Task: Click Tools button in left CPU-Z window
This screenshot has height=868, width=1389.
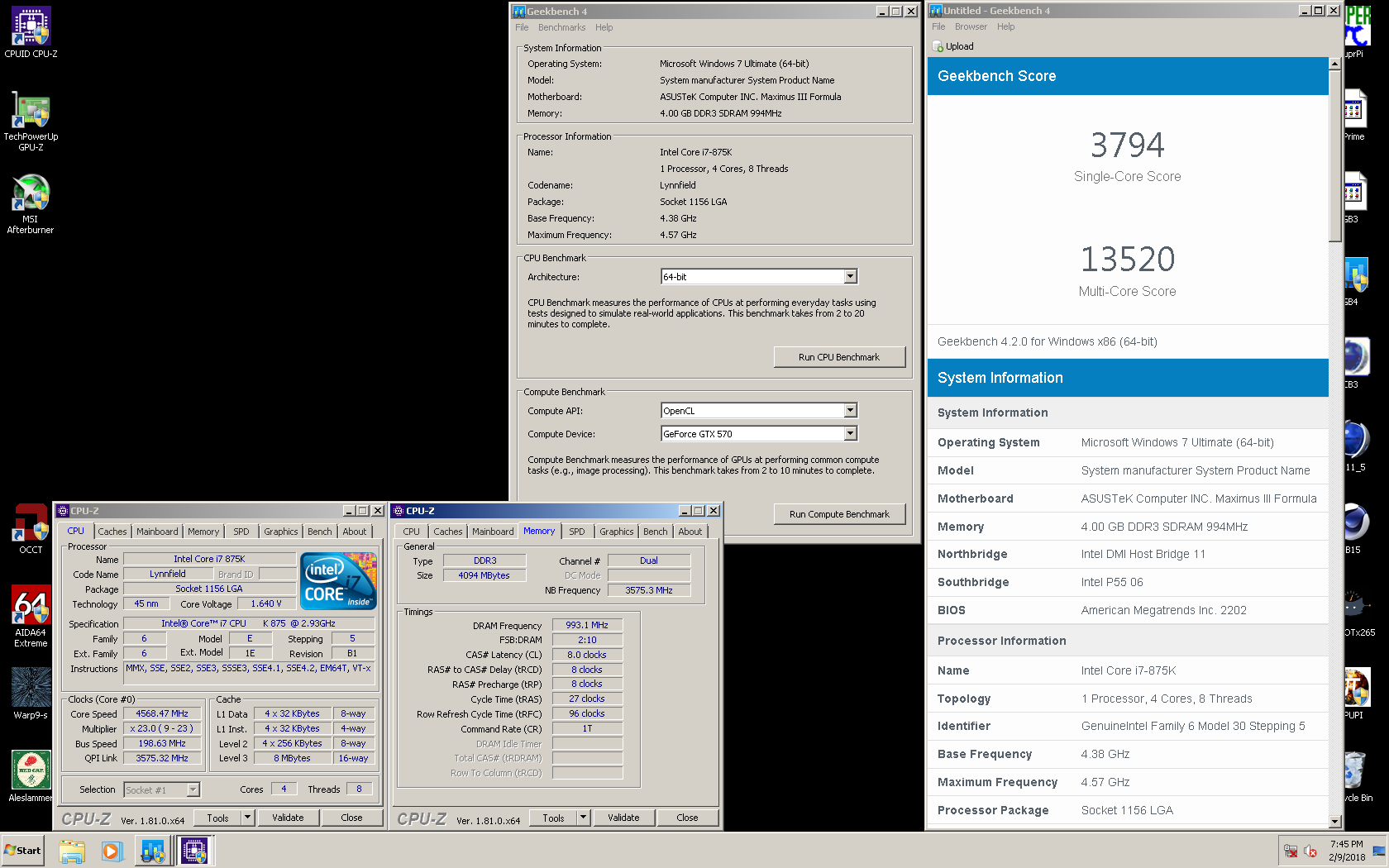Action: pyautogui.click(x=218, y=818)
